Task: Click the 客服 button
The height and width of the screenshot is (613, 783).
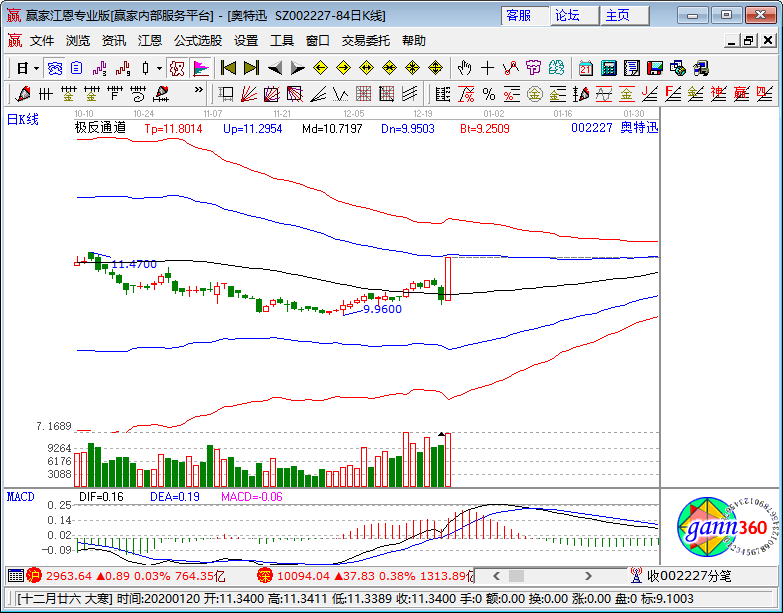Action: click(x=524, y=15)
